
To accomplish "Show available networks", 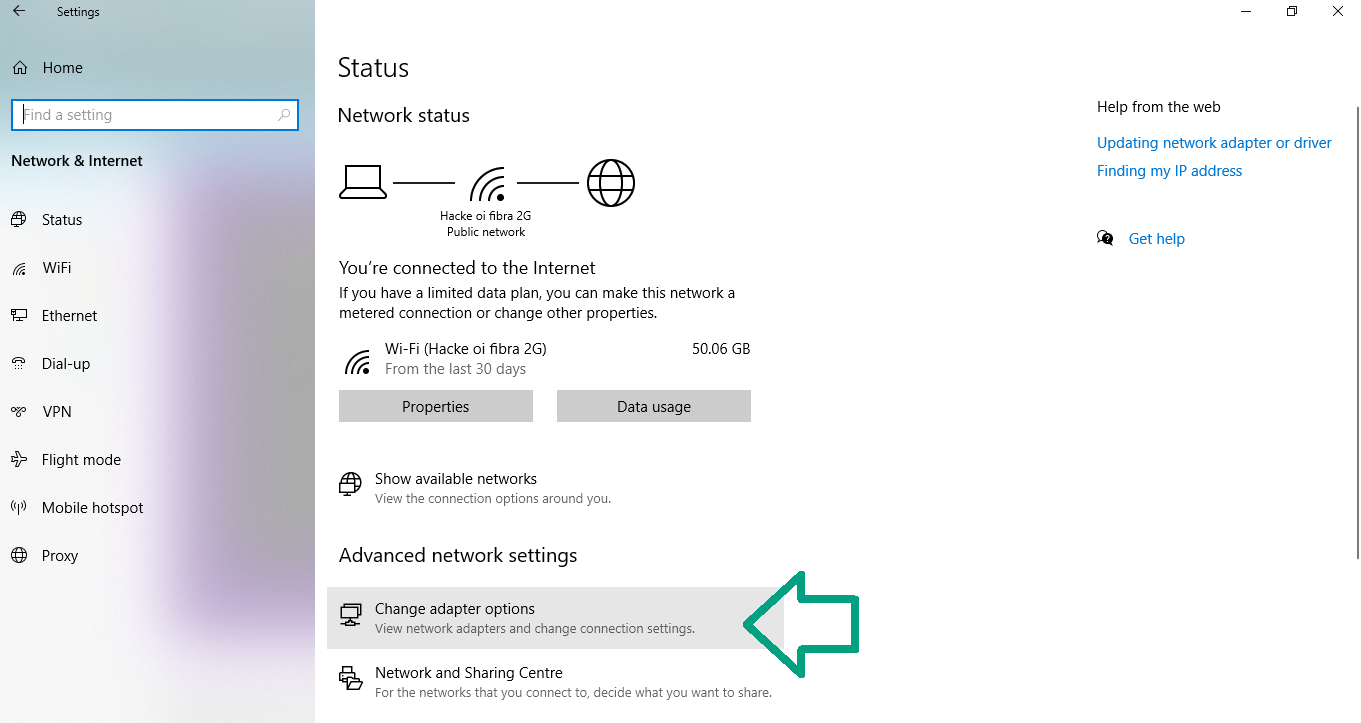I will (x=456, y=479).
